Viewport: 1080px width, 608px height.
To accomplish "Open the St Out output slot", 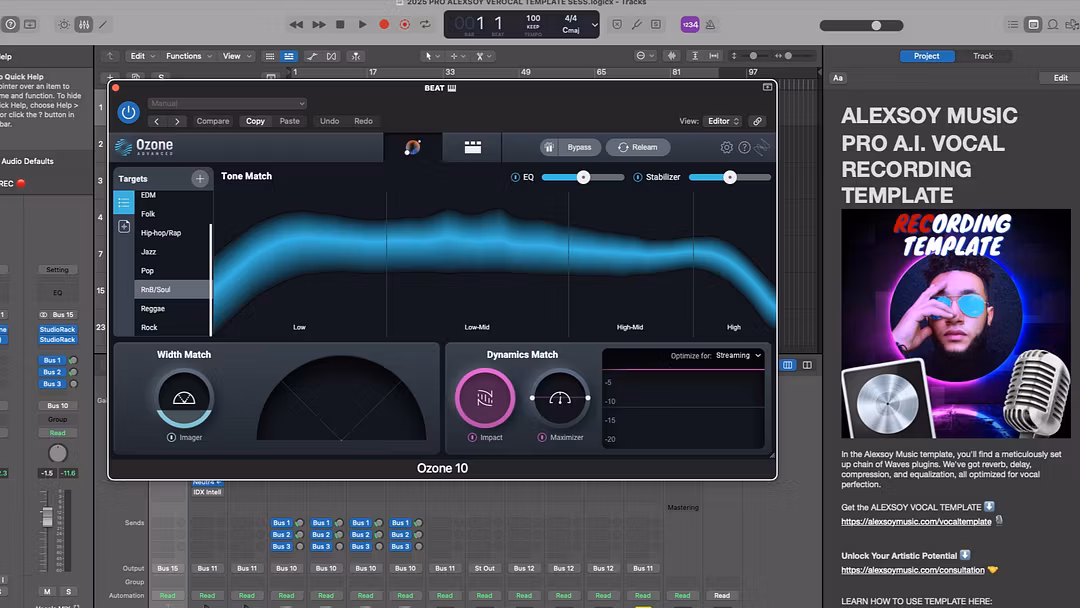I will click(484, 569).
